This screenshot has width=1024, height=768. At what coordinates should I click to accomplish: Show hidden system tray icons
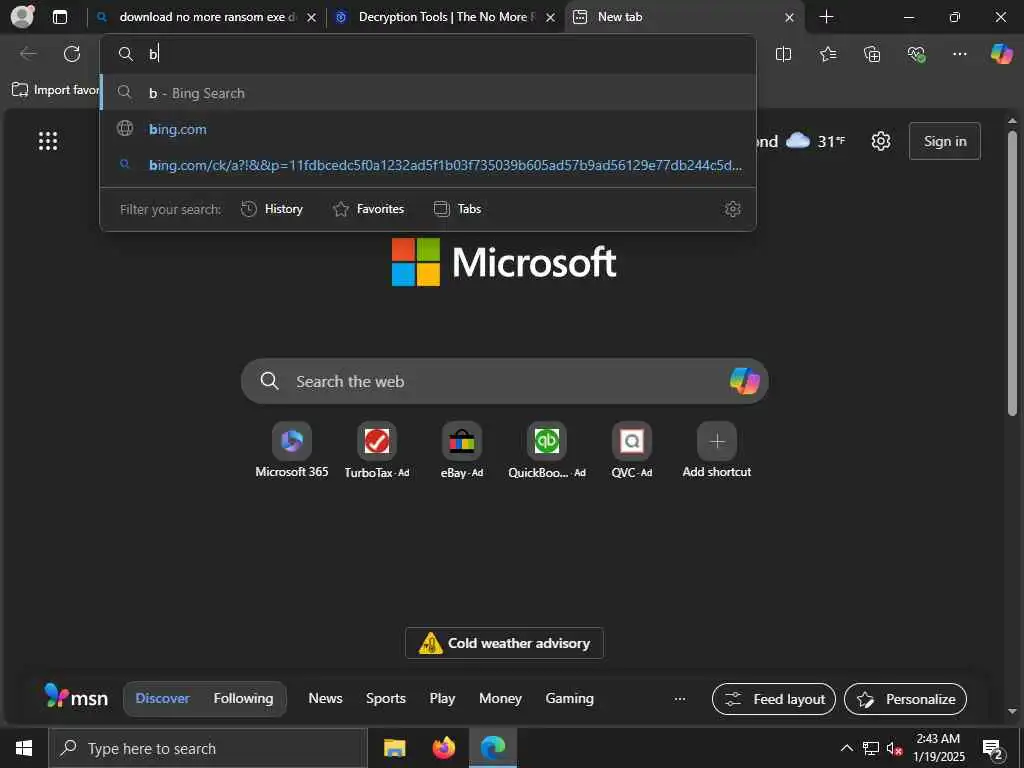pyautogui.click(x=846, y=748)
